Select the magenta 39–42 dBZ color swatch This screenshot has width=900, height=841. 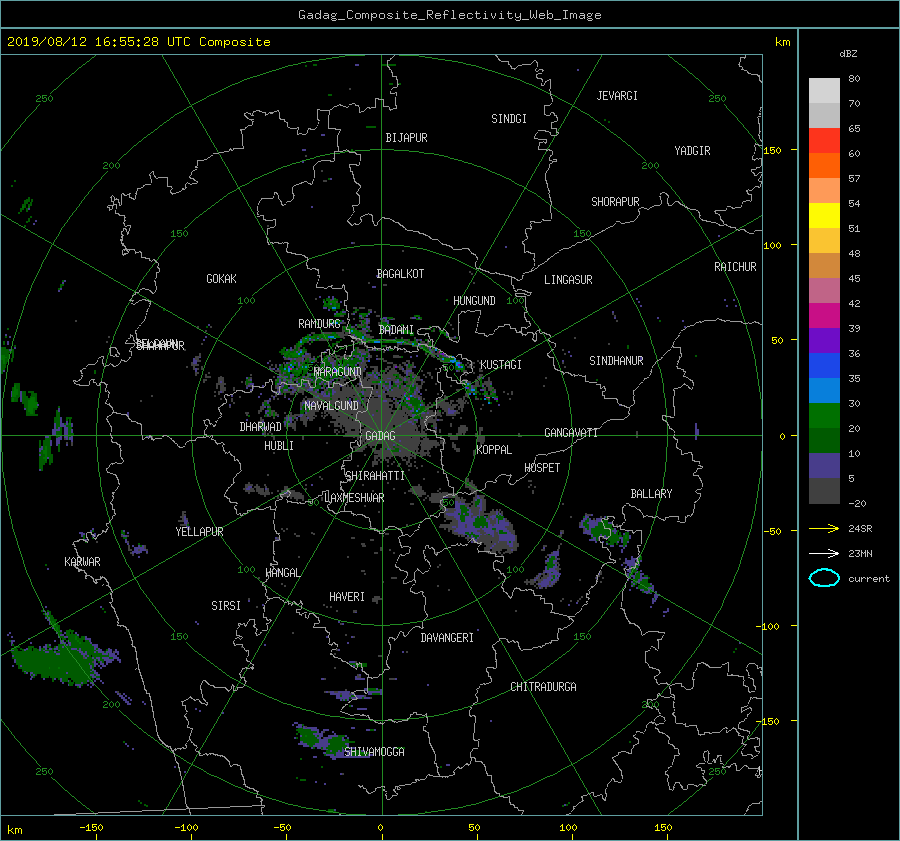824,316
